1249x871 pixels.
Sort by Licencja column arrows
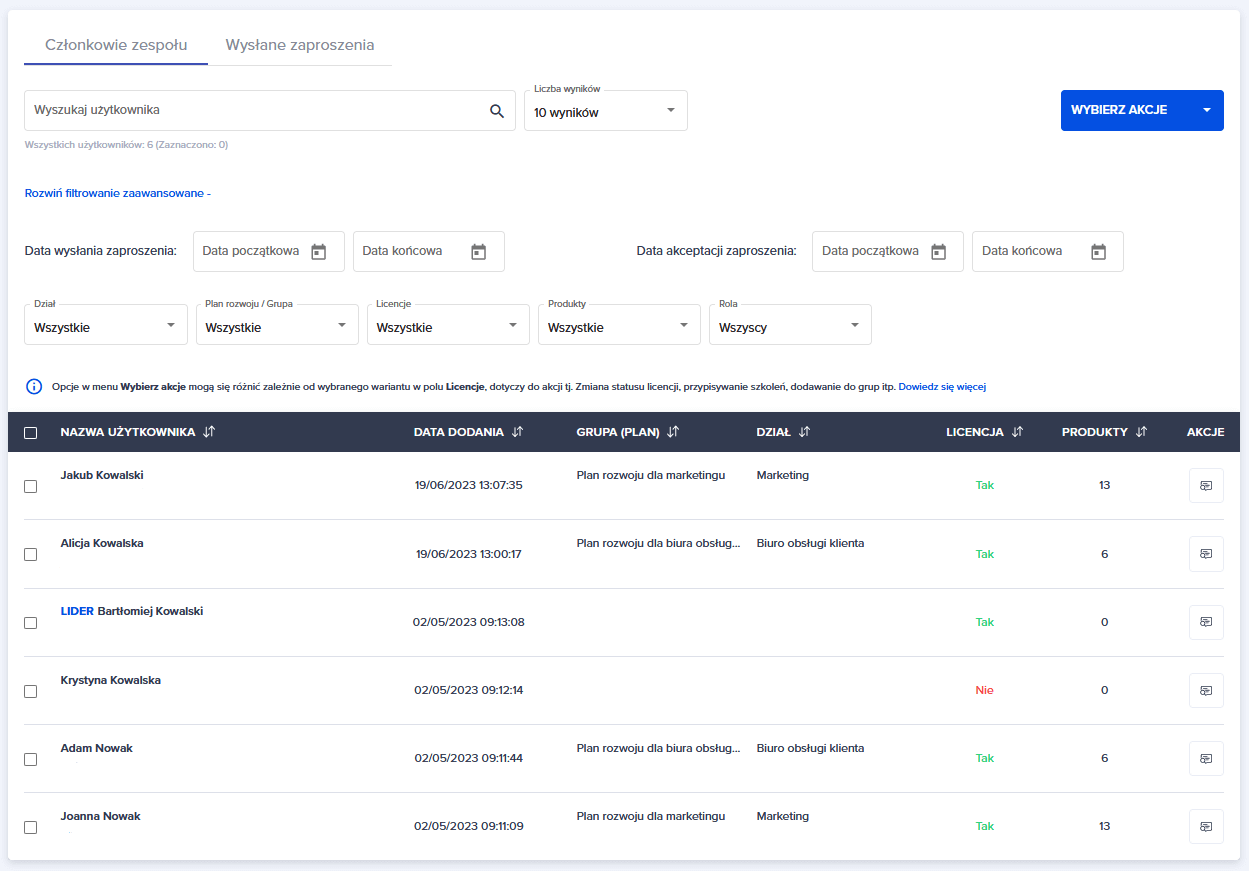(x=1017, y=432)
